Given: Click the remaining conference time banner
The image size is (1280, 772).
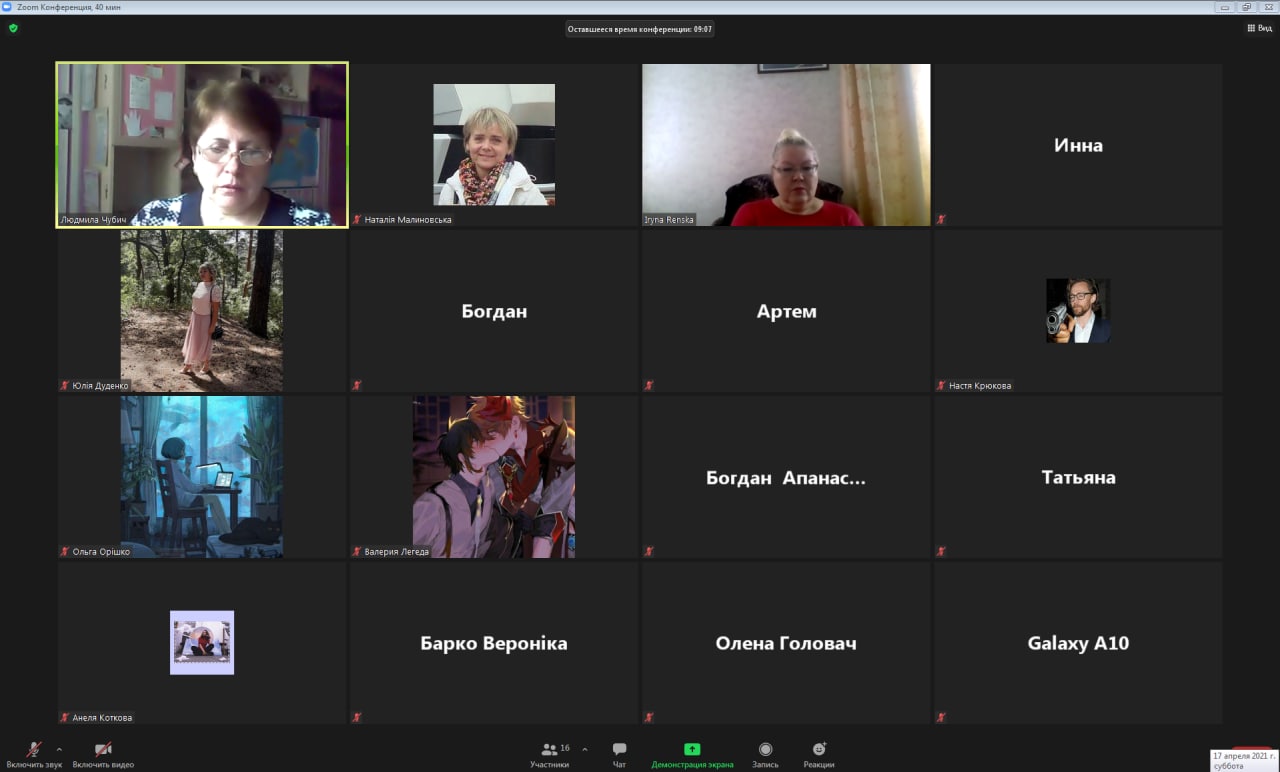Looking at the screenshot, I should (640, 29).
